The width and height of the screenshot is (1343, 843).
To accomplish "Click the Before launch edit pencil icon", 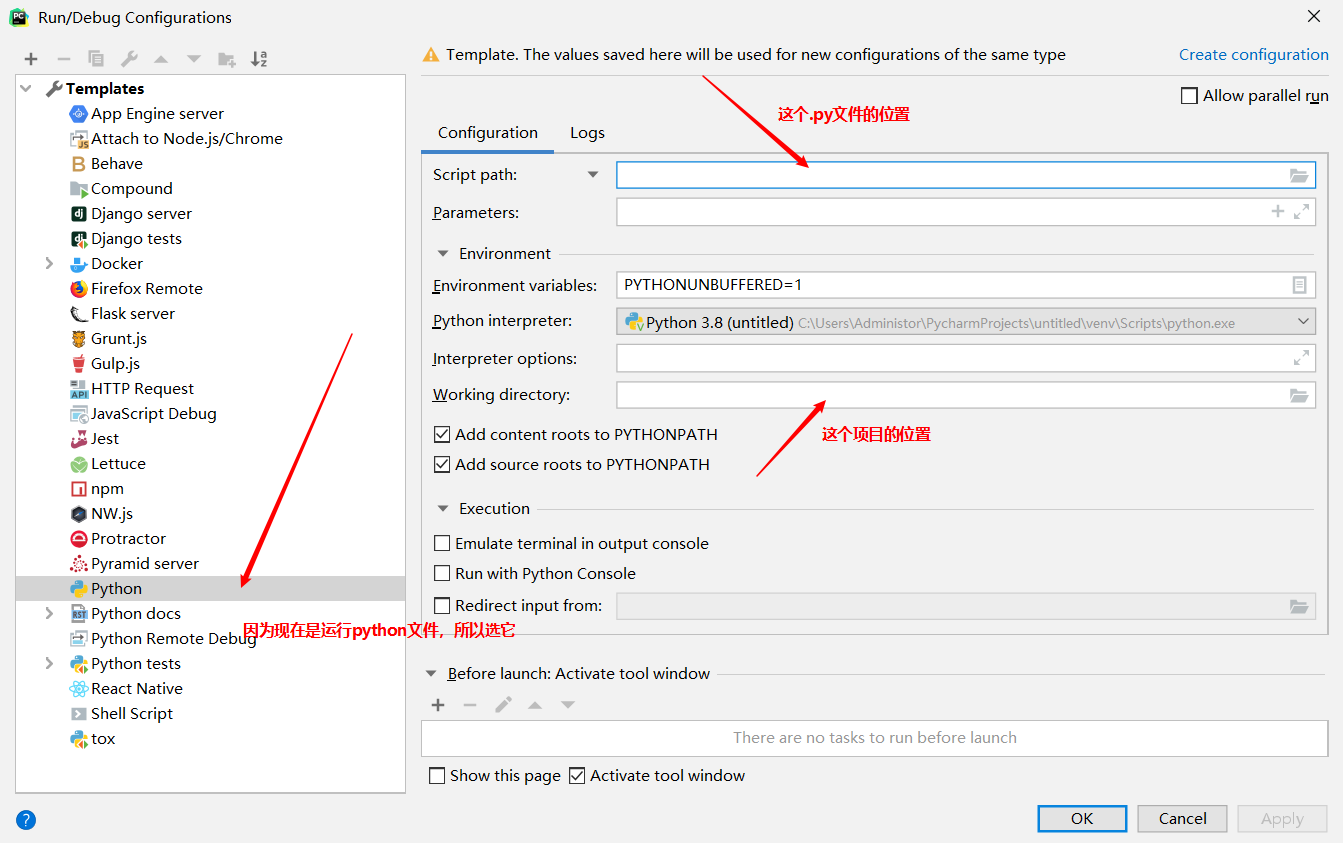I will click(x=503, y=705).
